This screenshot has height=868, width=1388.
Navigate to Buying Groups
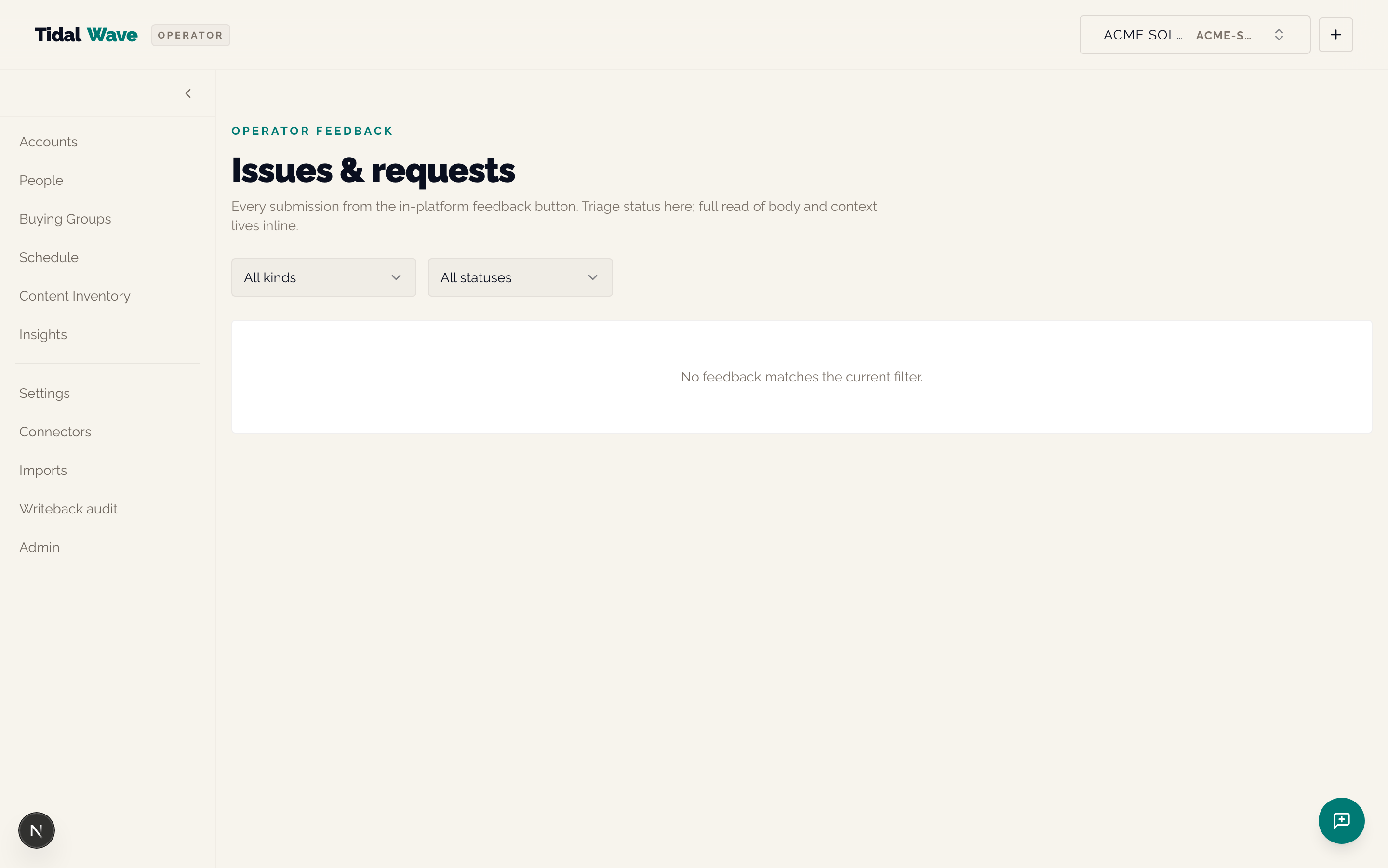pyautogui.click(x=65, y=219)
